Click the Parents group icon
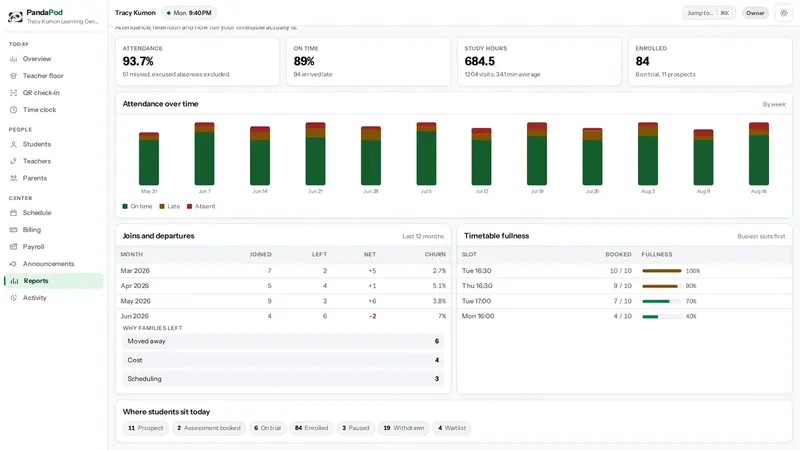Viewport: 800px width, 450px height. coord(13,178)
